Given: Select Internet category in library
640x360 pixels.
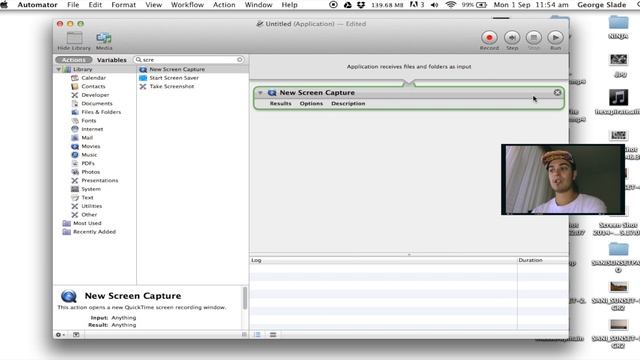Looking at the screenshot, I should click(92, 129).
